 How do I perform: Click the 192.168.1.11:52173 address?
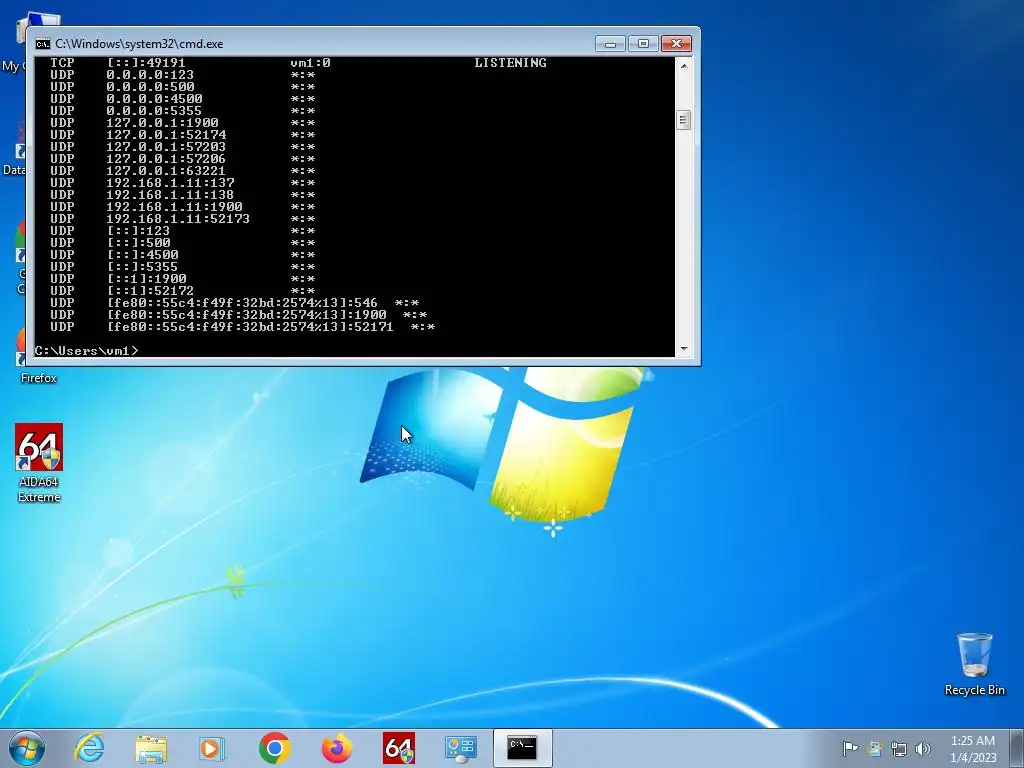[178, 219]
